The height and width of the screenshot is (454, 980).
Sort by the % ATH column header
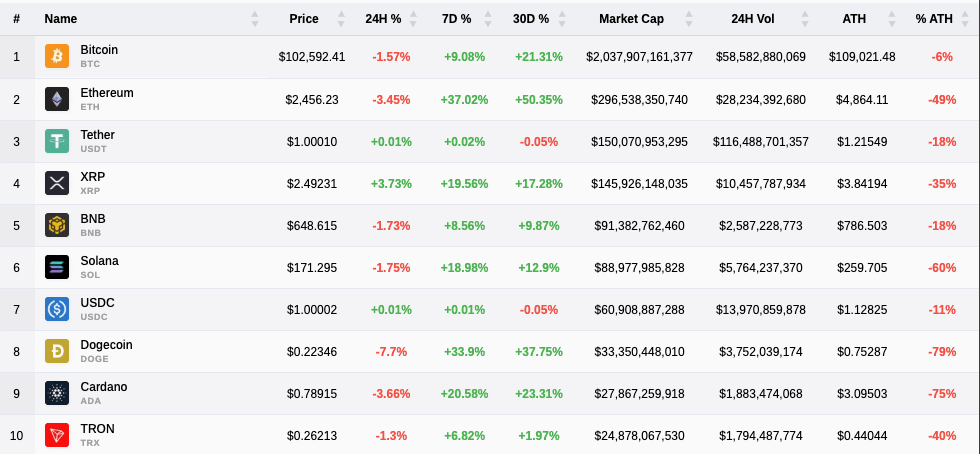click(x=935, y=19)
